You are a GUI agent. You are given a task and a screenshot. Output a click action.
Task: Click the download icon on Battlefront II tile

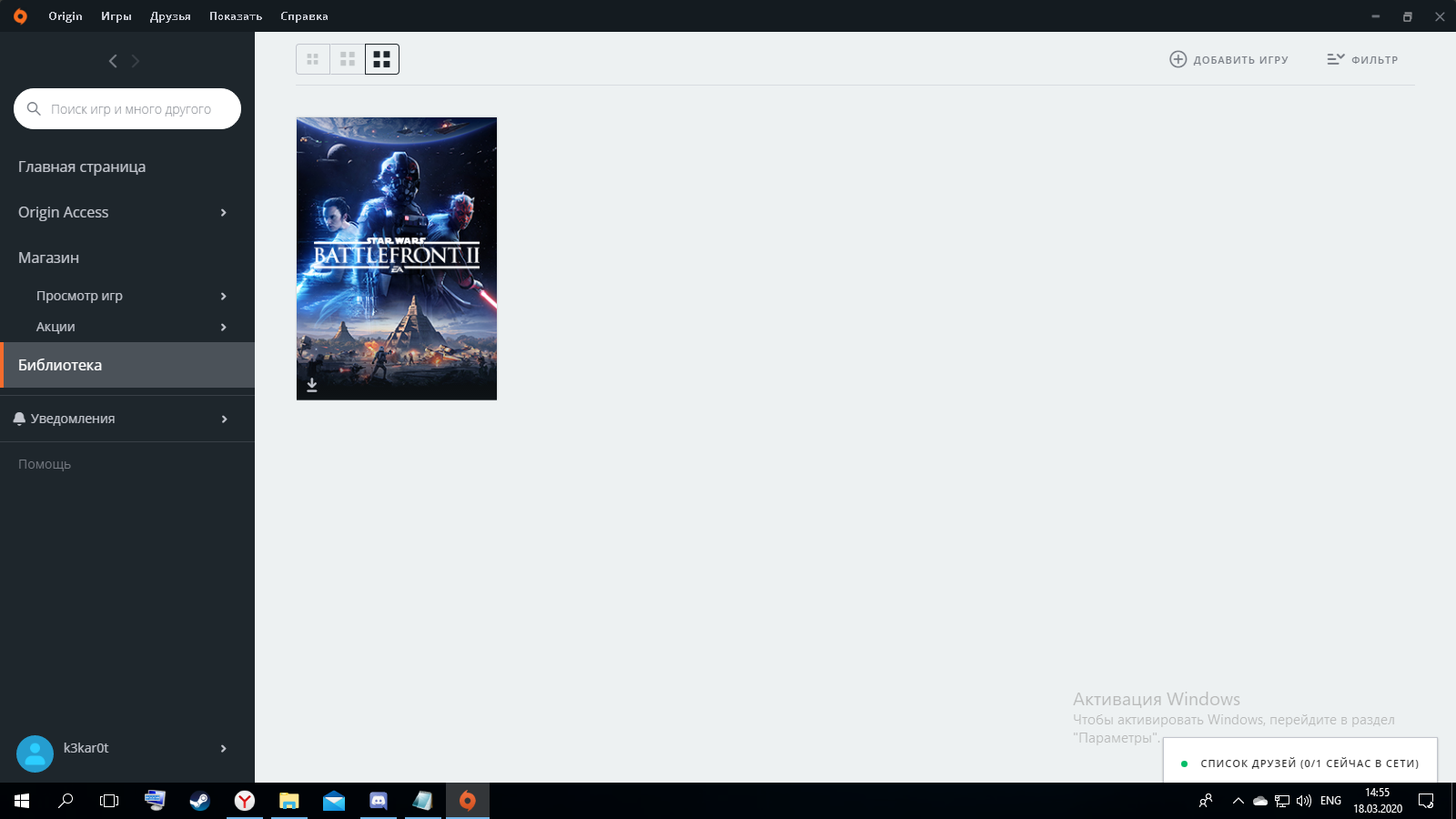312,385
